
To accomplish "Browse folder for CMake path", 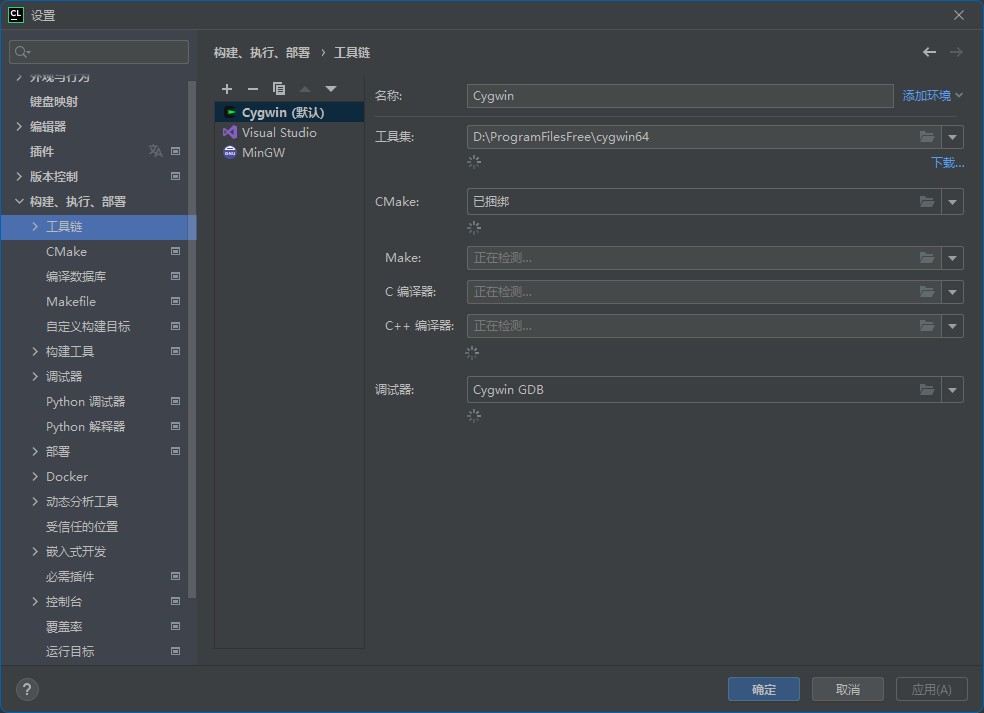I will [x=927, y=201].
